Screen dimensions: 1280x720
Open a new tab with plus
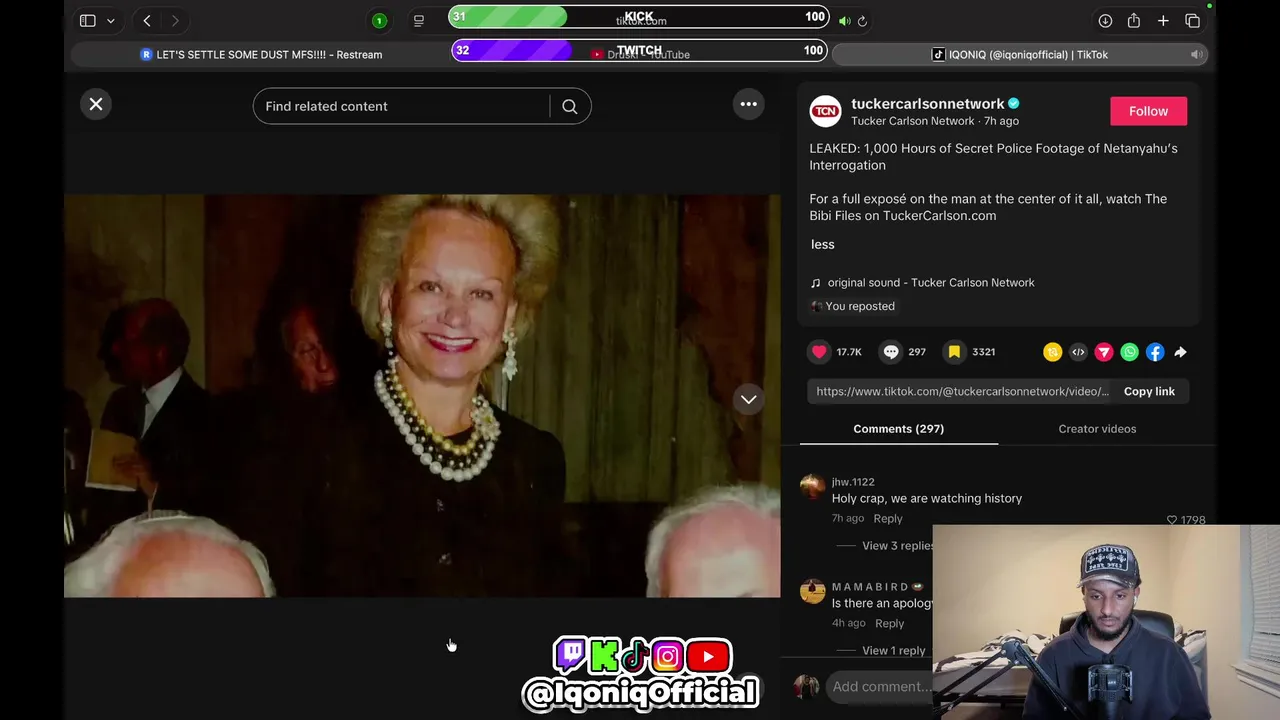pyautogui.click(x=1163, y=21)
